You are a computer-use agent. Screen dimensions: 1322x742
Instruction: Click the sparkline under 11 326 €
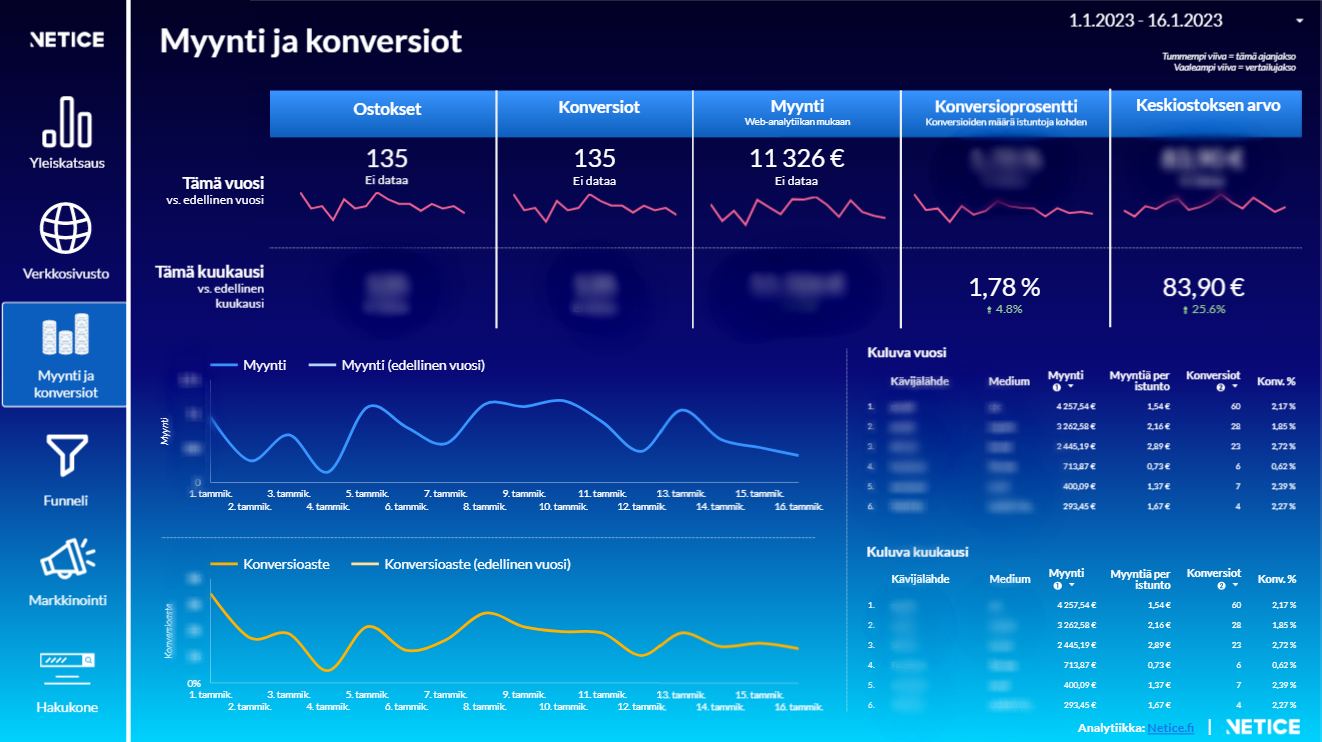click(798, 210)
